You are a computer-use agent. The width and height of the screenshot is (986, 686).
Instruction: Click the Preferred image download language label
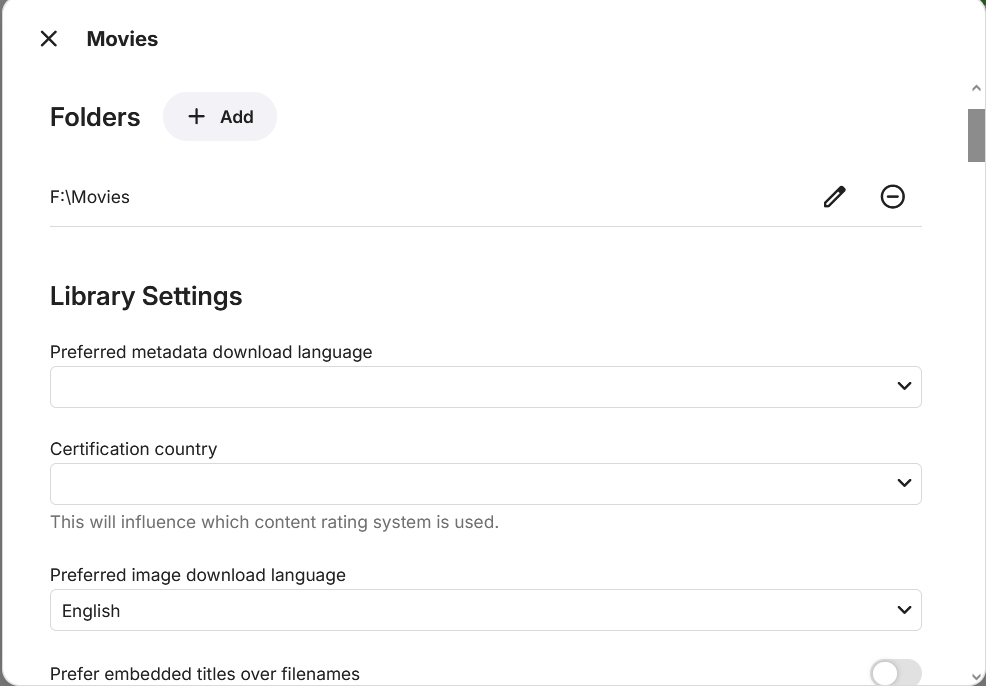pyautogui.click(x=198, y=575)
